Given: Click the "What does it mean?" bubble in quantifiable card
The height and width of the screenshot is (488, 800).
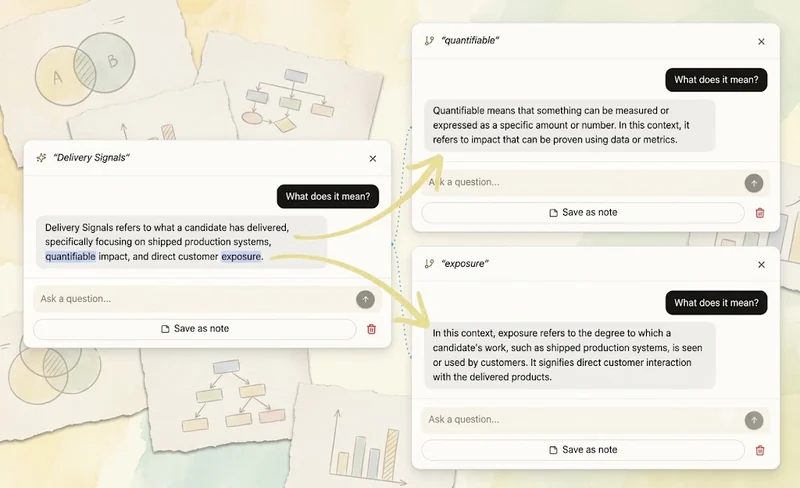Looking at the screenshot, I should tap(716, 80).
